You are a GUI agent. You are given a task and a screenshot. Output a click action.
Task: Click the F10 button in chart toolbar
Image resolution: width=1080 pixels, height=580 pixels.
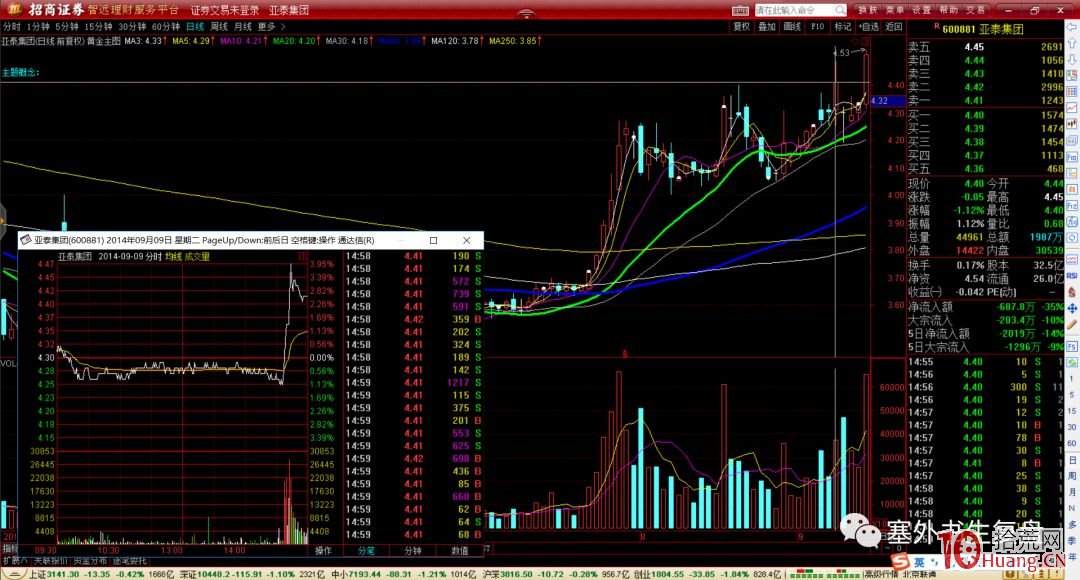pyautogui.click(x=818, y=27)
